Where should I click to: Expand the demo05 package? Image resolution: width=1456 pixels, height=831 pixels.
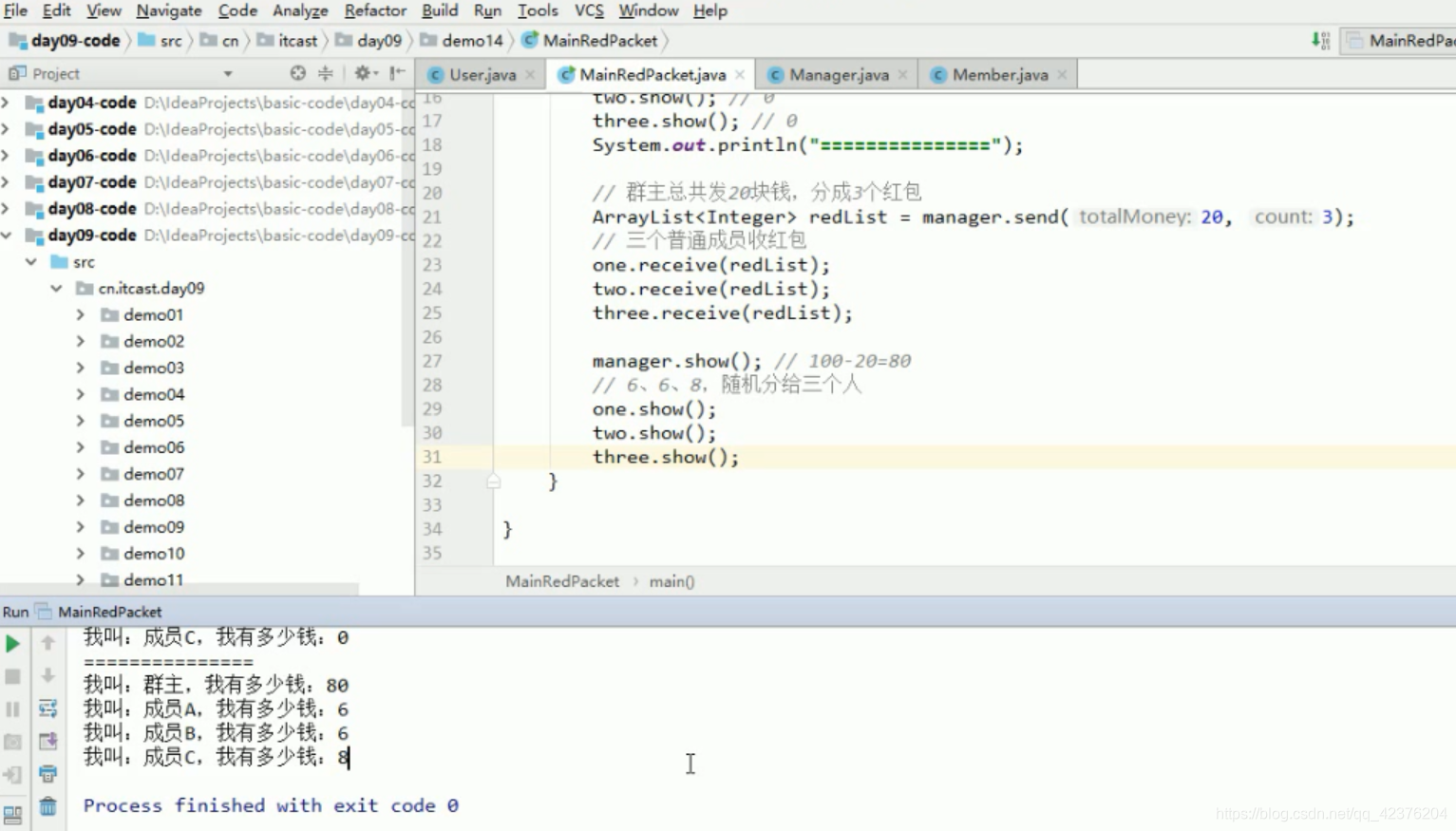[81, 421]
